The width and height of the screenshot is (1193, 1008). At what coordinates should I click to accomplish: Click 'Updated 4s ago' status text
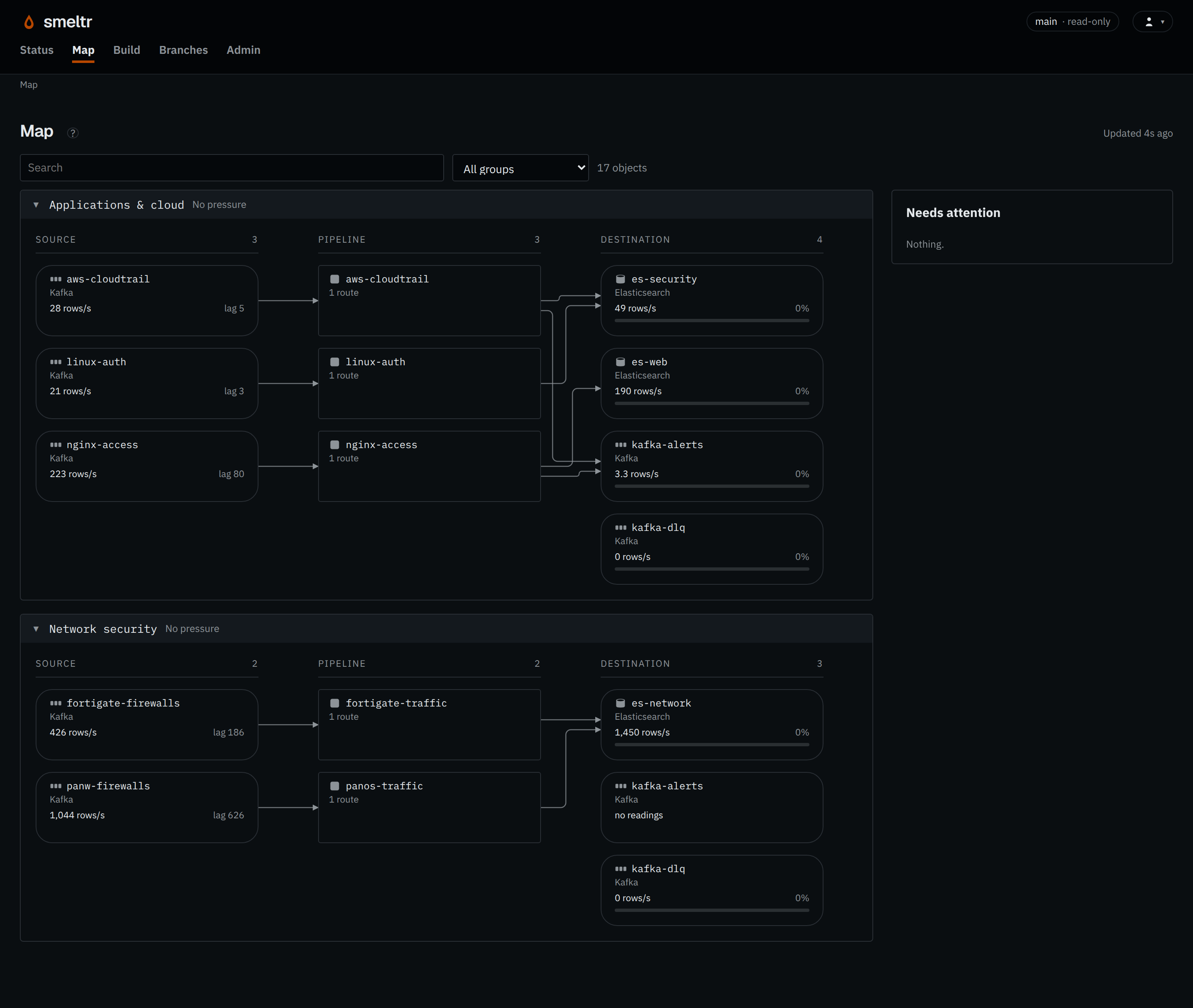[x=1137, y=133]
